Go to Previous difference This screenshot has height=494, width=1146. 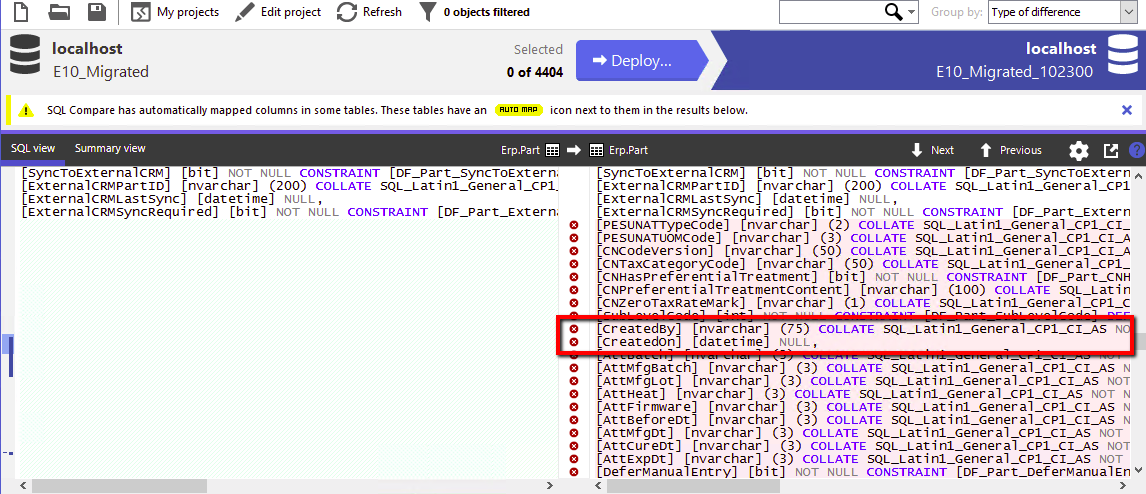coord(1010,150)
